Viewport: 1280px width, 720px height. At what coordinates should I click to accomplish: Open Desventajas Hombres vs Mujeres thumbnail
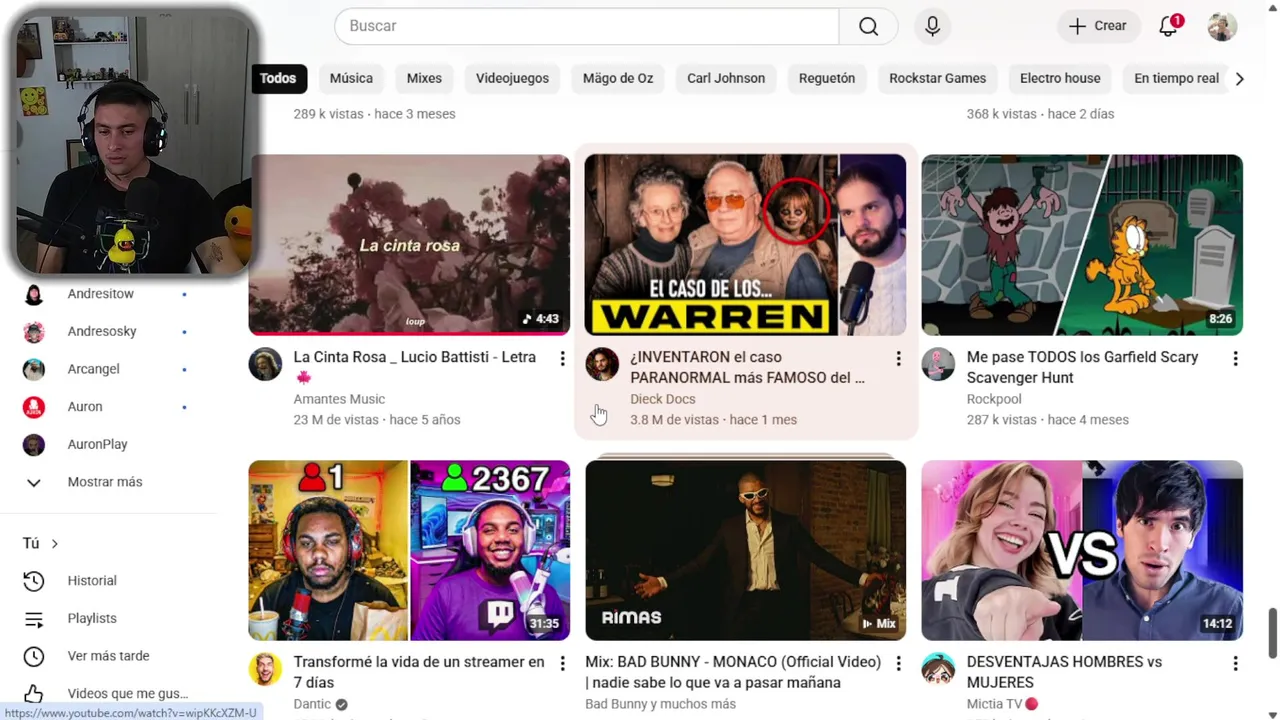coord(1082,550)
